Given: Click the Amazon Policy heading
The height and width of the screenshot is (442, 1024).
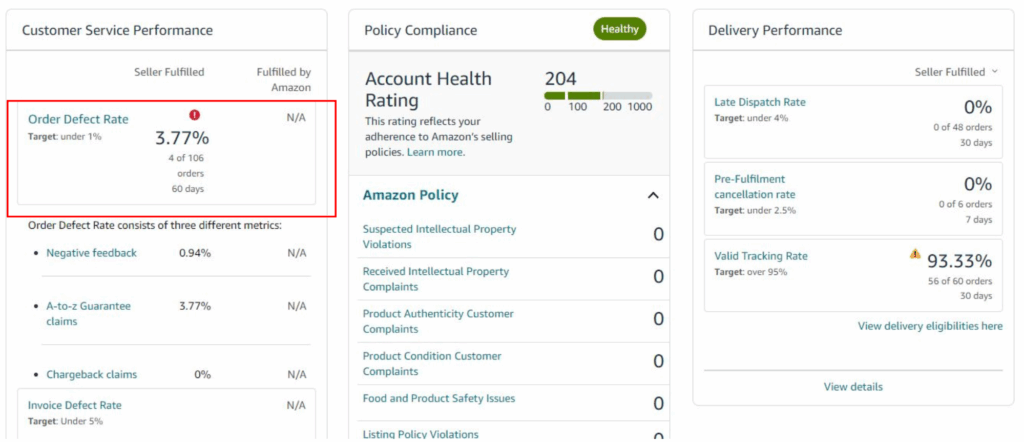Looking at the screenshot, I should (411, 195).
